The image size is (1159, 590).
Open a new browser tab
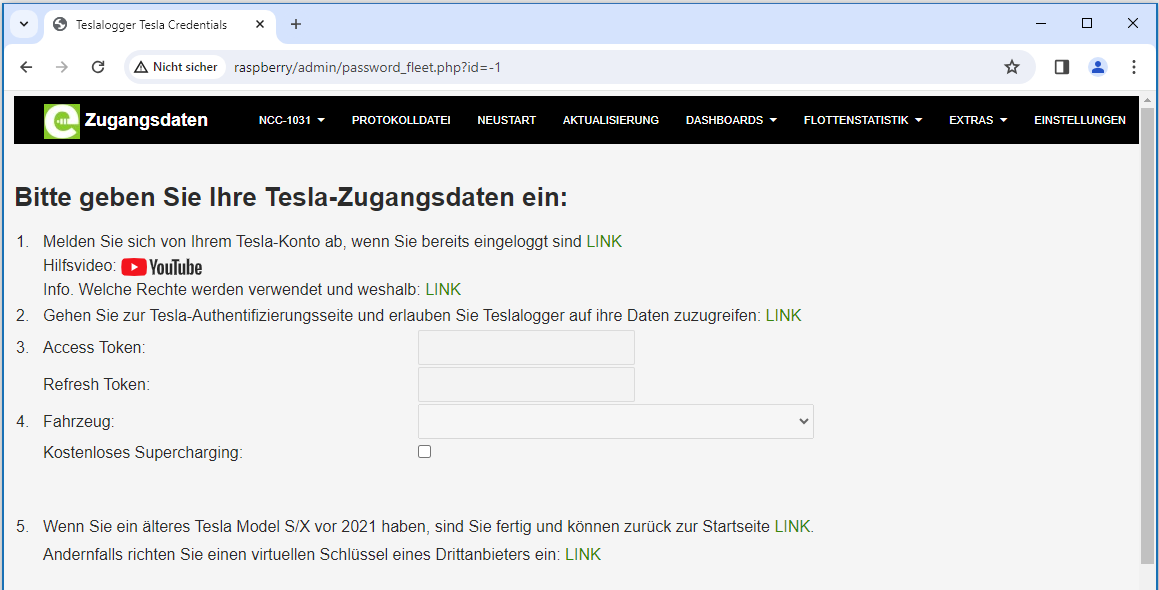pyautogui.click(x=295, y=24)
